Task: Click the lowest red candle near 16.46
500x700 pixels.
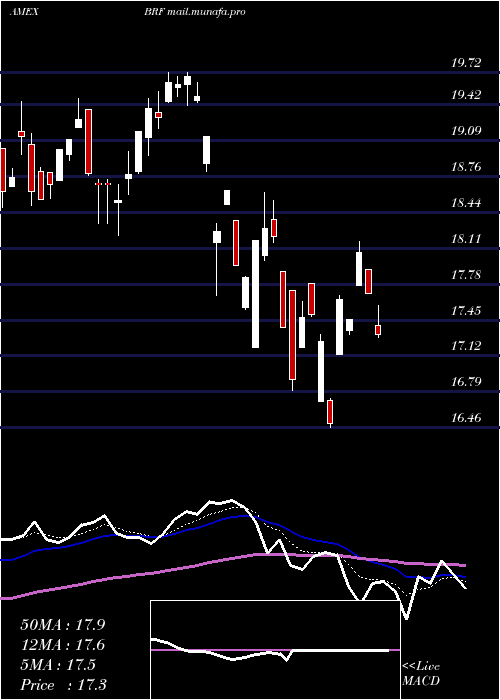Action: (330, 412)
